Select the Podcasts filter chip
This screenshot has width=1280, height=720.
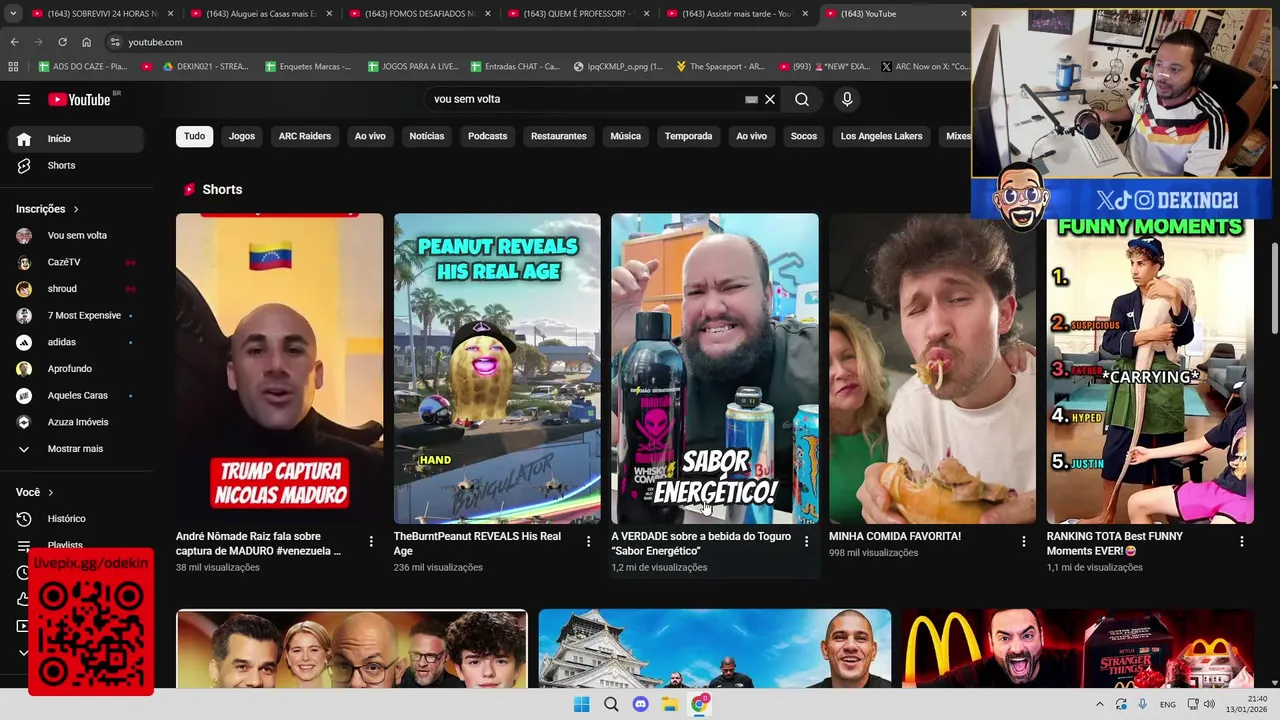point(488,136)
